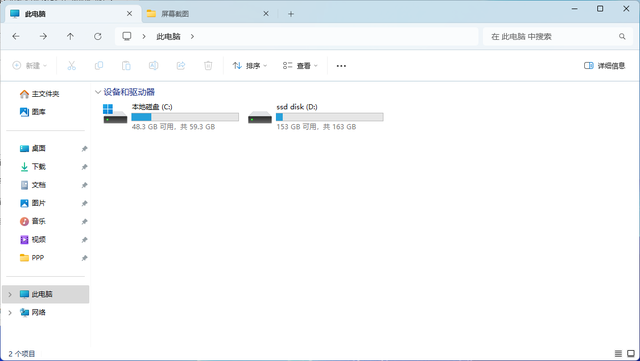The image size is (640, 361).
Task: Toggle the 详细信息 details pane
Action: tap(604, 66)
